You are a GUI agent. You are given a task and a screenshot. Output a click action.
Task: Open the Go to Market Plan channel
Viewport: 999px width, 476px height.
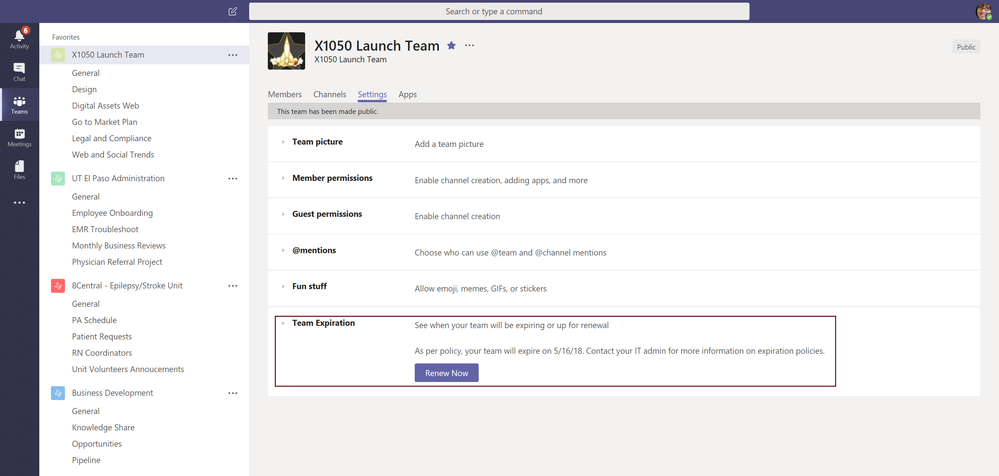pos(104,122)
